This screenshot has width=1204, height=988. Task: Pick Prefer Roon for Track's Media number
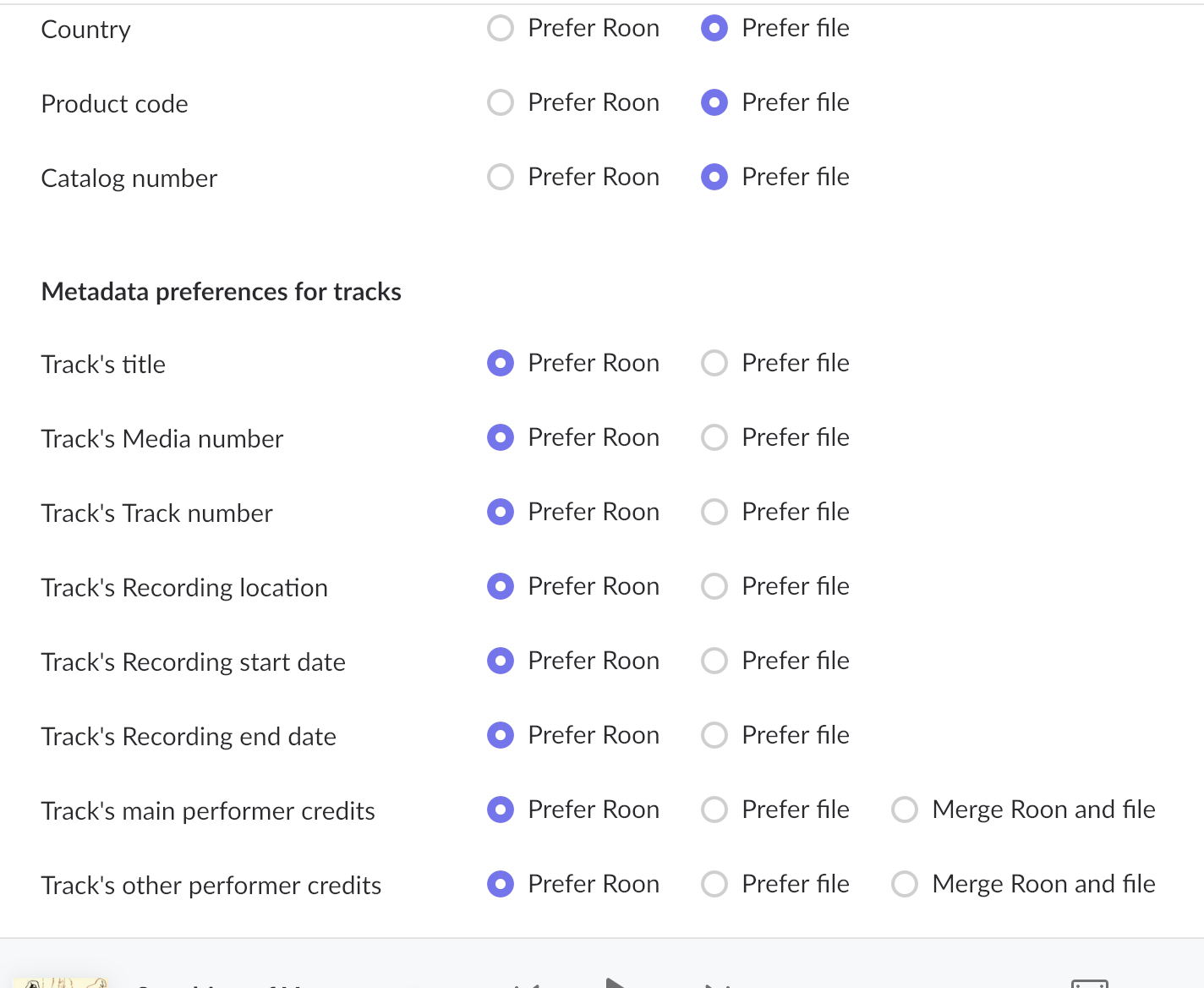click(501, 437)
